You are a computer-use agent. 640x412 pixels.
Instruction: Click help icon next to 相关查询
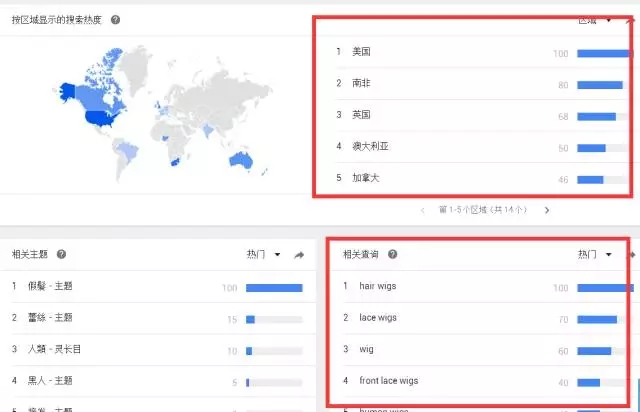pos(392,255)
